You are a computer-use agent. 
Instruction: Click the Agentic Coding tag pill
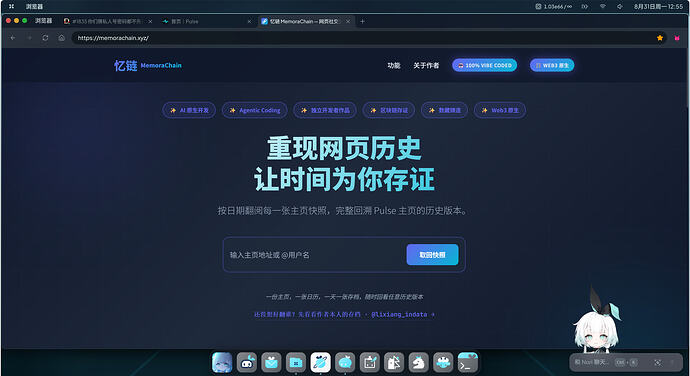(x=254, y=110)
